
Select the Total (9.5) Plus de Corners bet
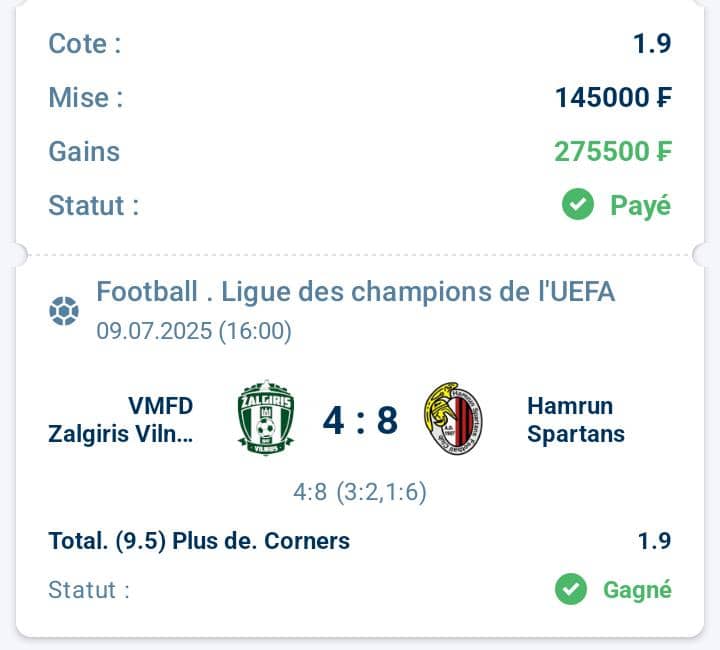[x=199, y=541]
